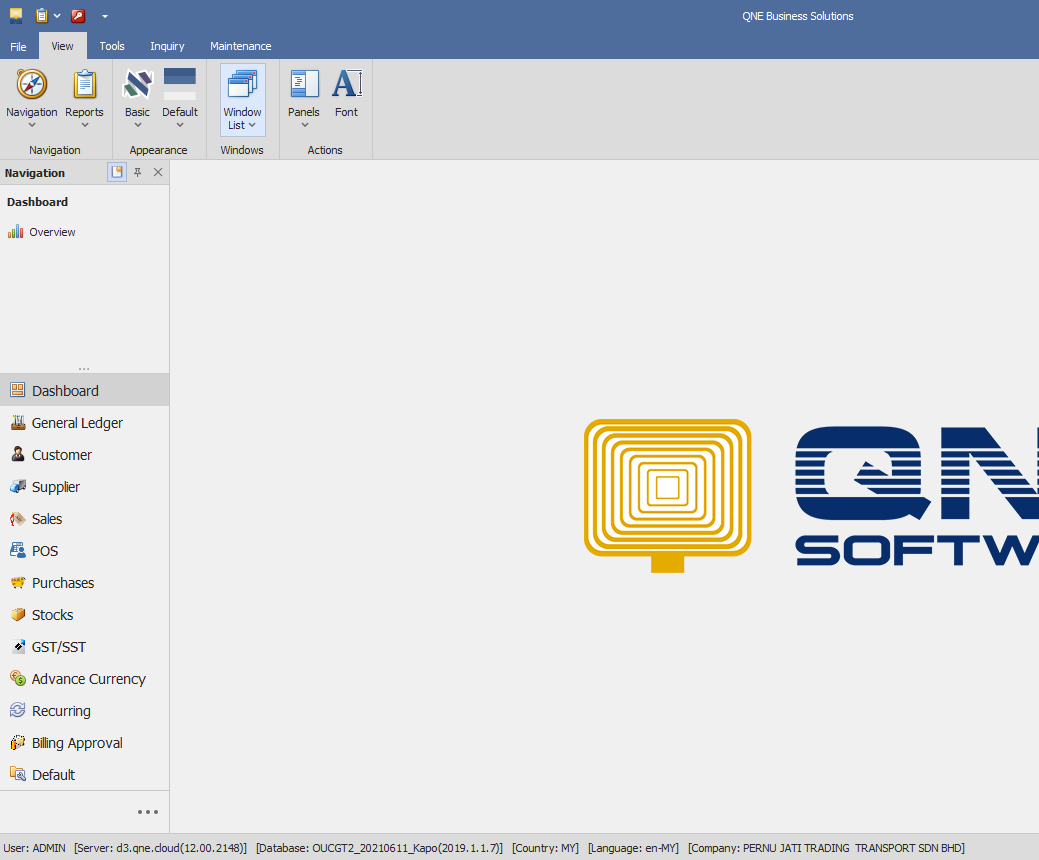1039x860 pixels.
Task: Click the Overview chart icon in Dashboard
Action: (x=15, y=231)
